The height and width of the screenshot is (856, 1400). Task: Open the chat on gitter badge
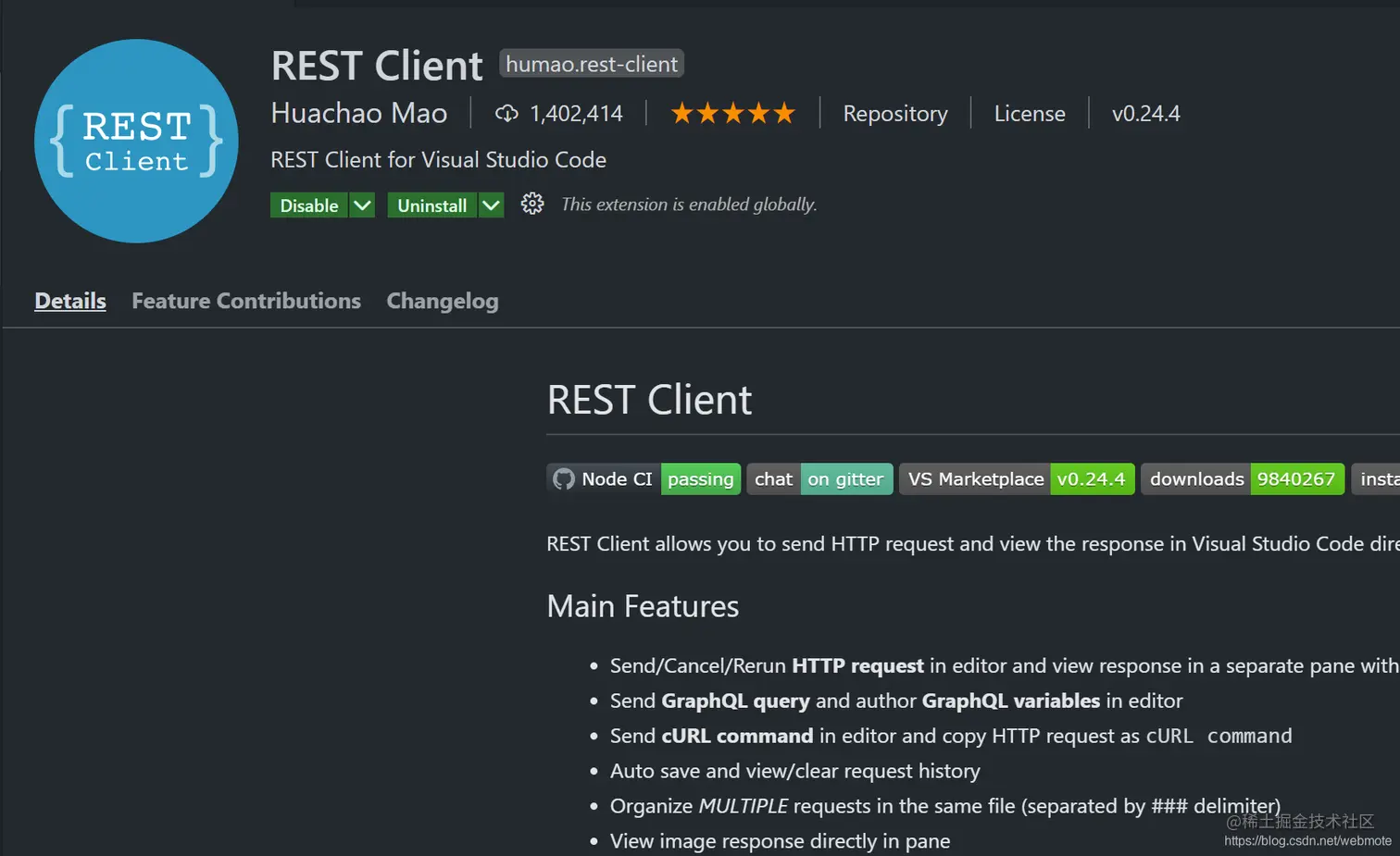(819, 478)
